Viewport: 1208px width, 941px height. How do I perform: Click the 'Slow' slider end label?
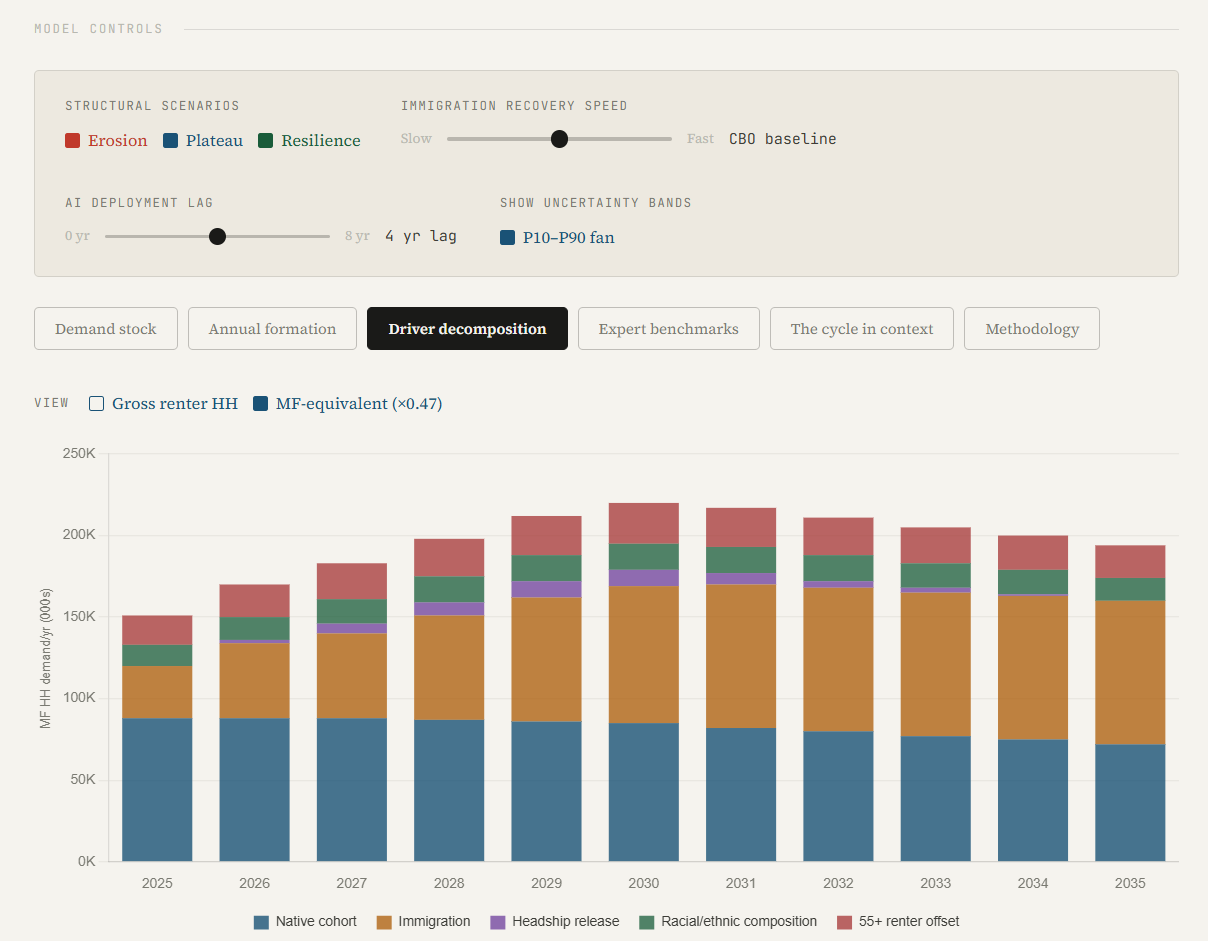point(416,139)
